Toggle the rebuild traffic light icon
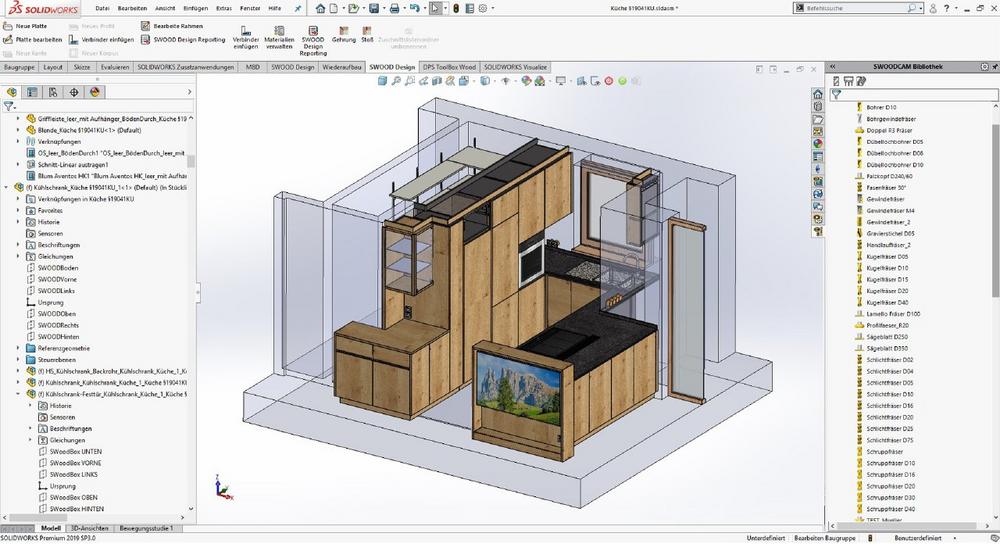This screenshot has width=1000, height=544. (x=456, y=8)
